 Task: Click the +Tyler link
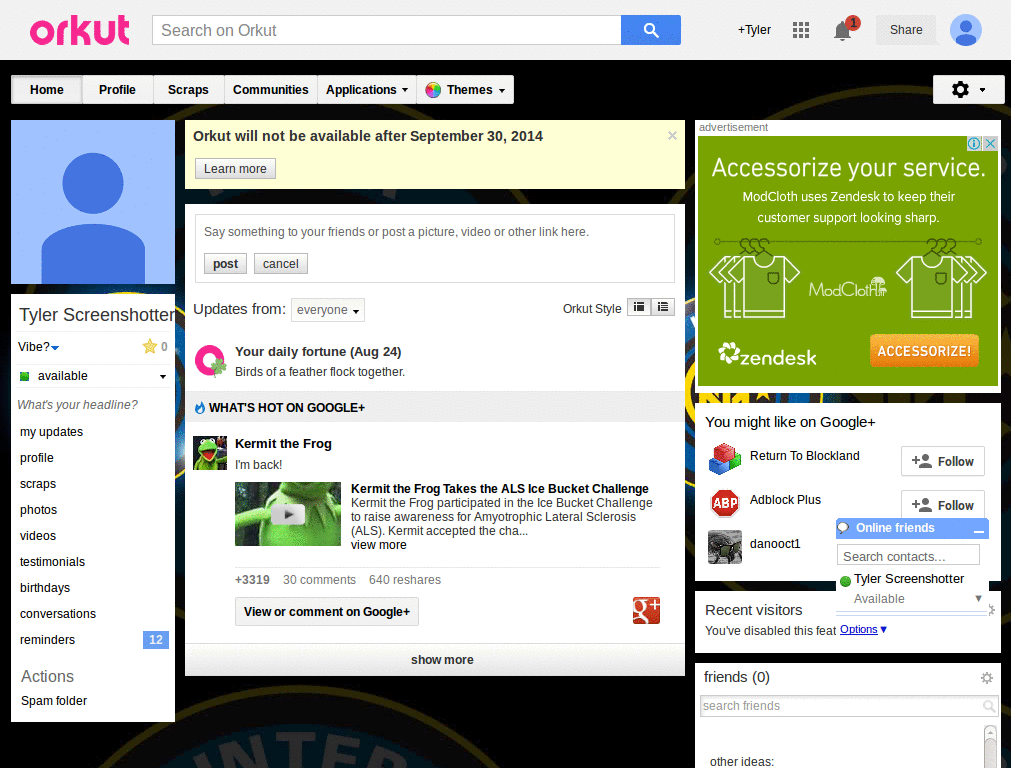point(754,30)
